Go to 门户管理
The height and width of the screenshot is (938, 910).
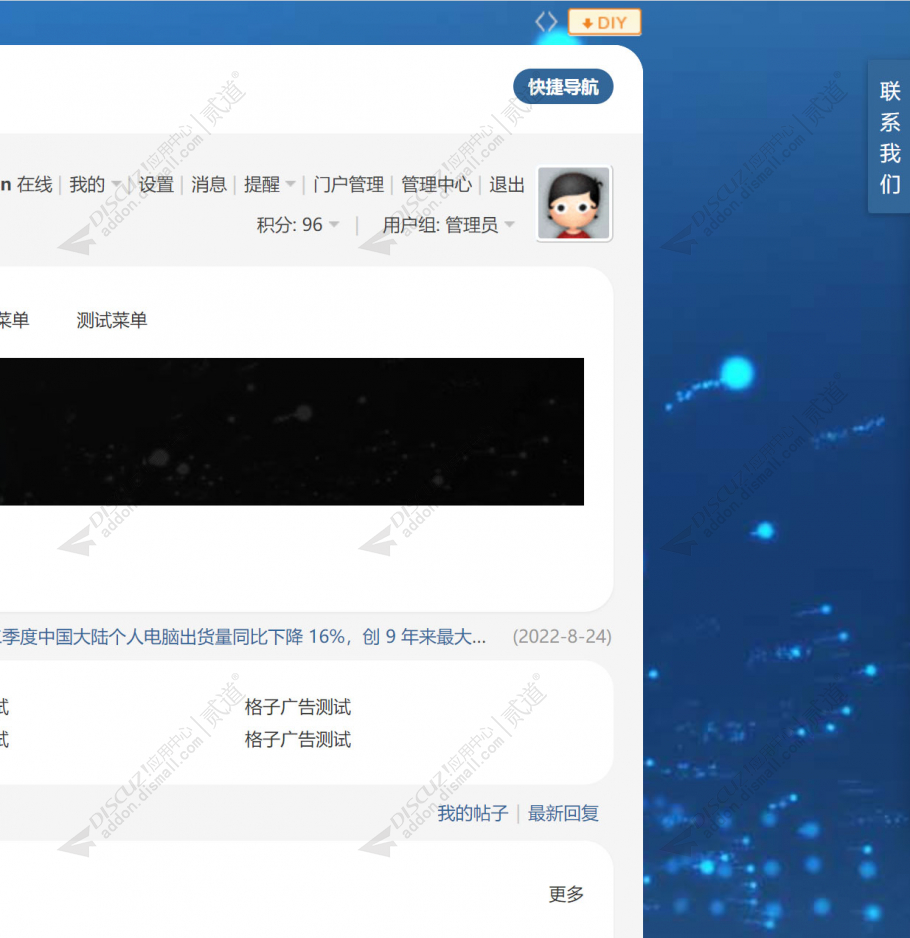coord(348,184)
